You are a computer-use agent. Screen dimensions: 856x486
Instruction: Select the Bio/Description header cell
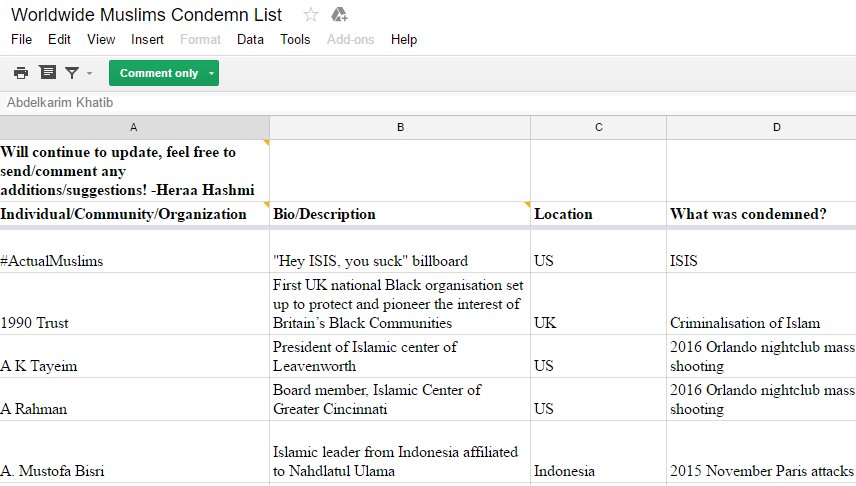(x=400, y=214)
